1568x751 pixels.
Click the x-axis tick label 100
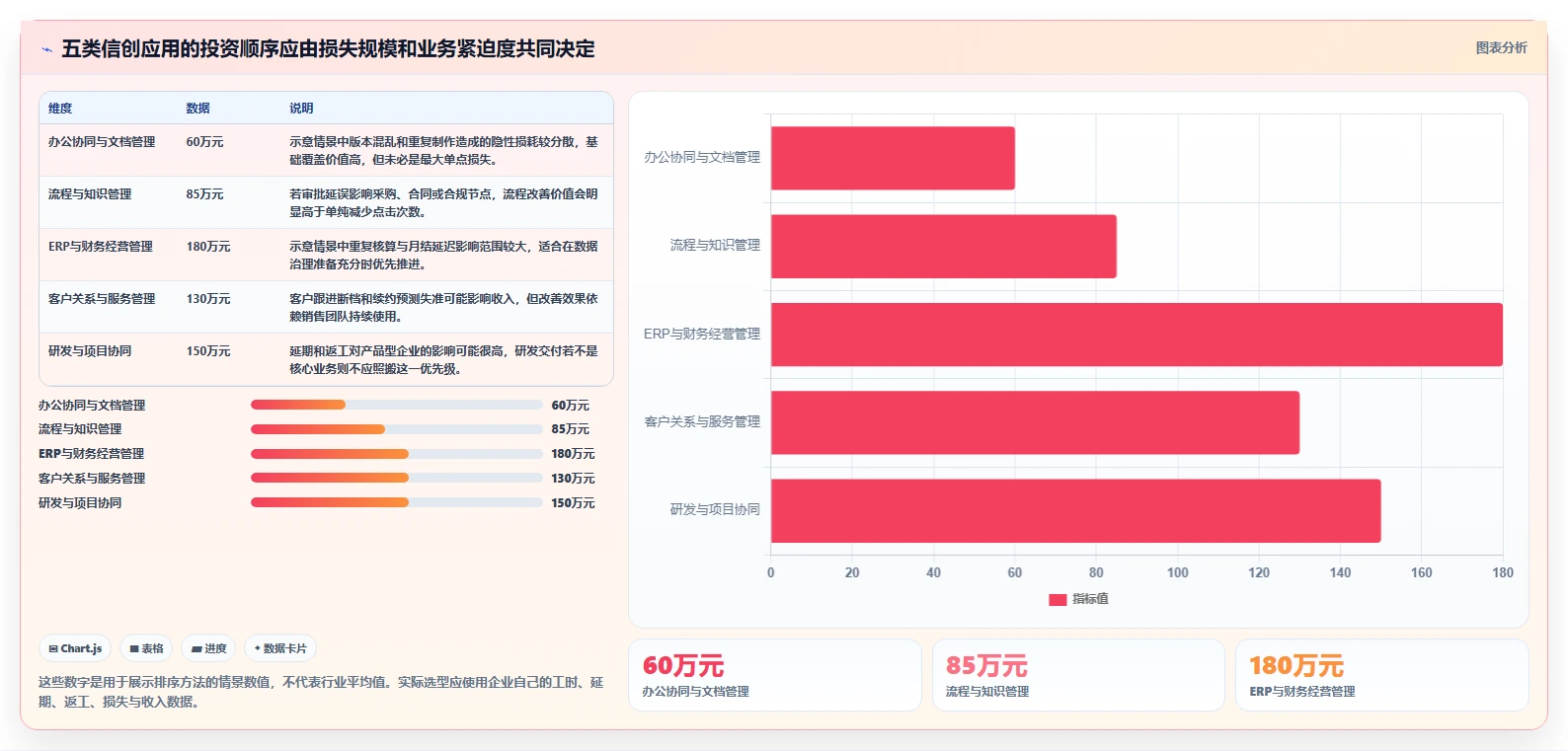pos(1177,573)
